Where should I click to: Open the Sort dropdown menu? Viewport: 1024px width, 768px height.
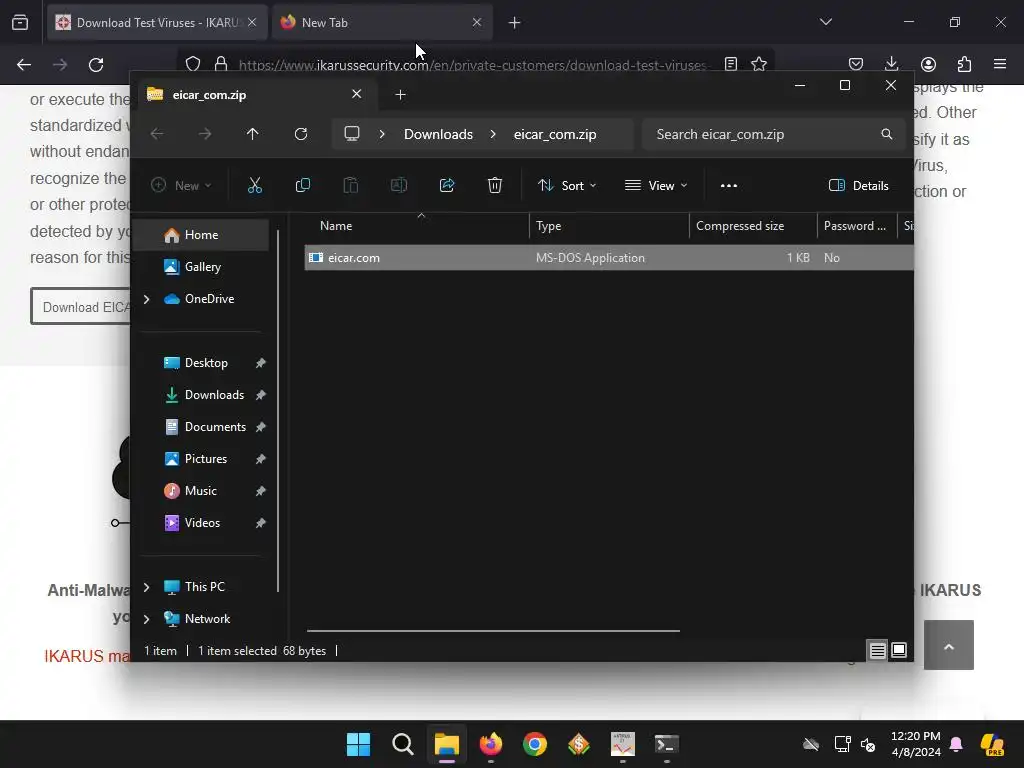pos(567,185)
